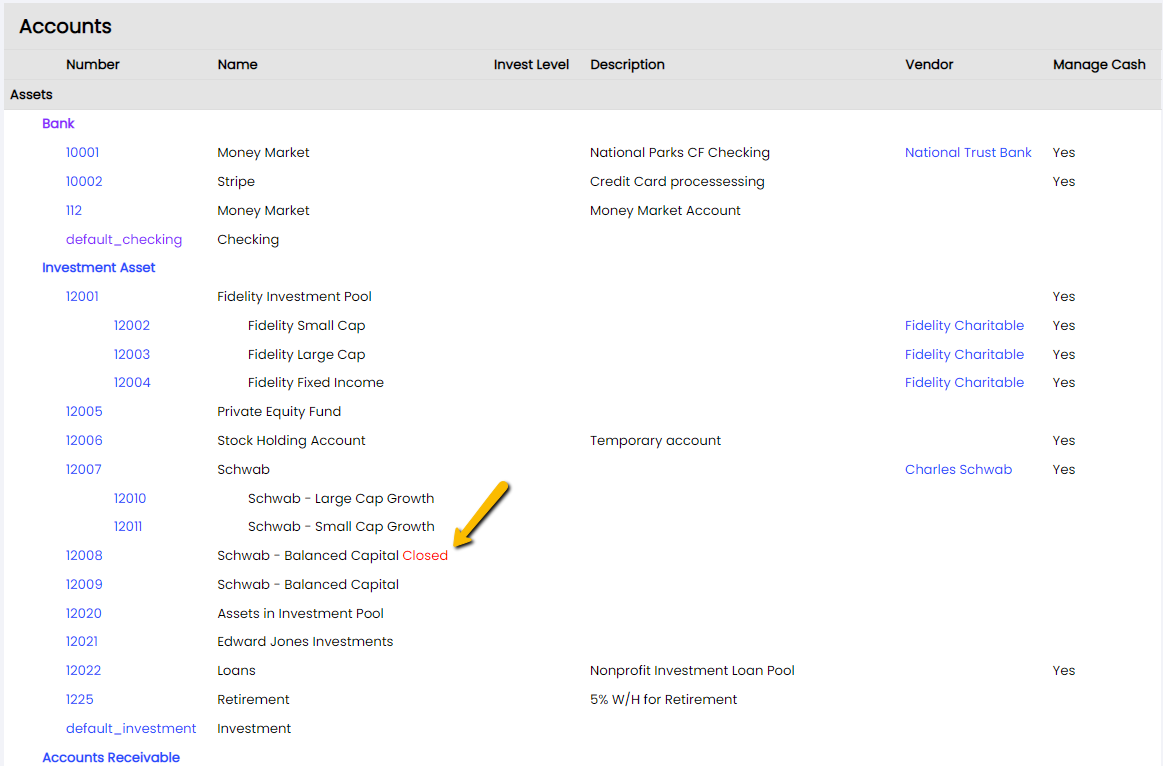Click the Accounts page title
Screen dimensions: 1163x766
[65, 26]
